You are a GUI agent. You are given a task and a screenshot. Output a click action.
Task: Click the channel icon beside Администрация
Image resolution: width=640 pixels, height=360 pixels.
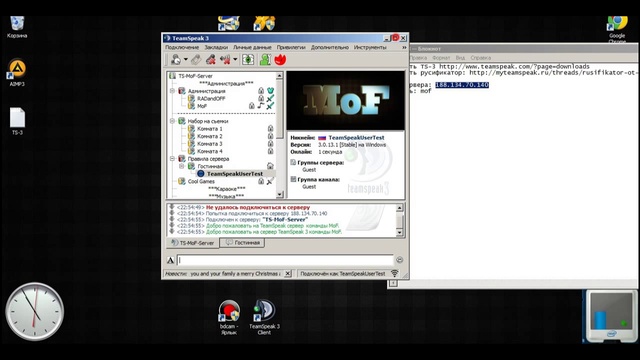pos(182,91)
